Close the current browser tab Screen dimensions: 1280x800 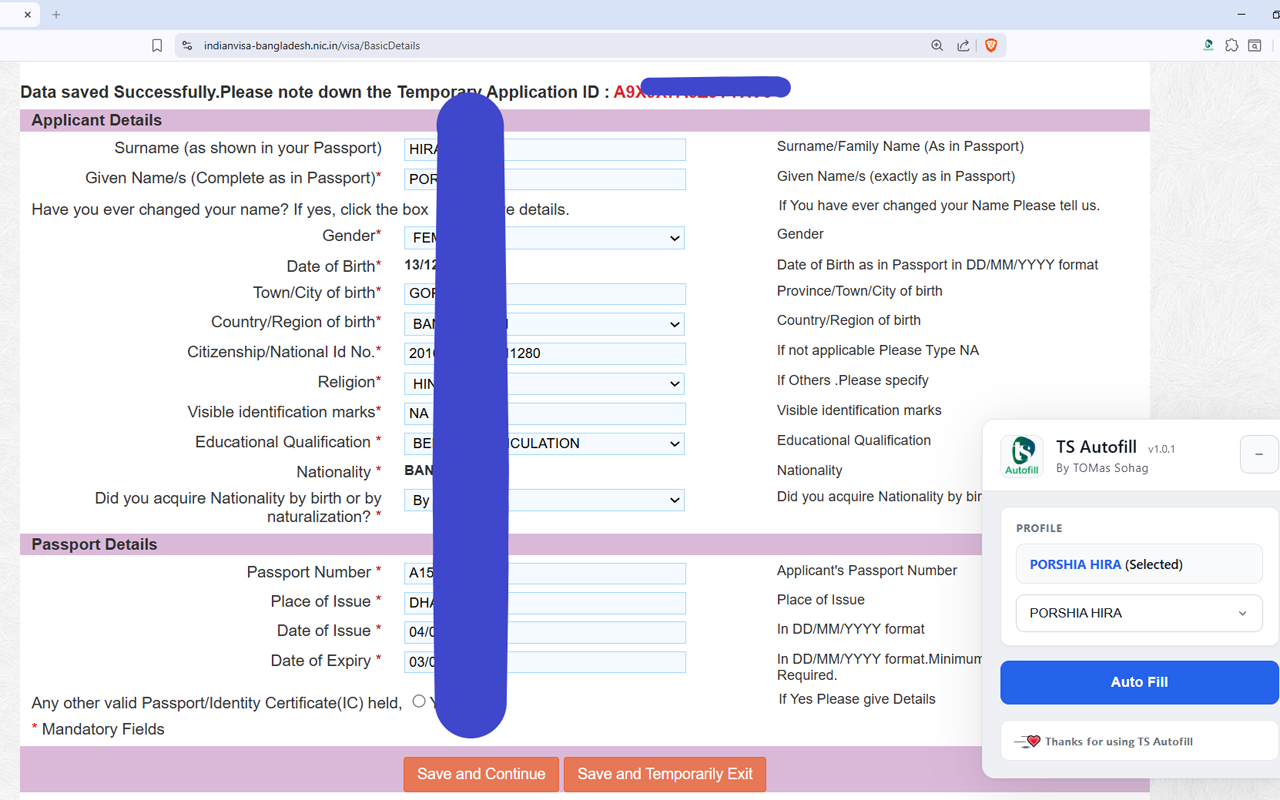(27, 14)
